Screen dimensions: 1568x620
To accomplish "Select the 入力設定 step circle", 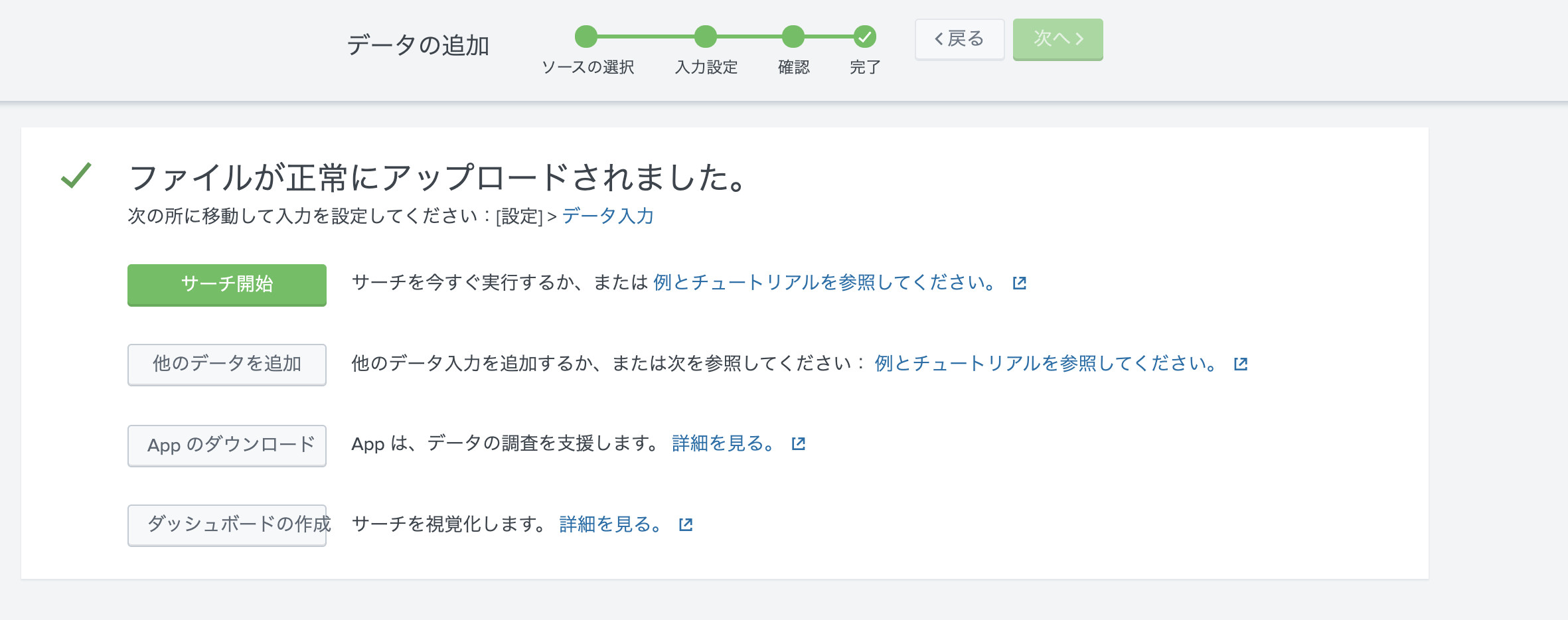I will (x=706, y=37).
